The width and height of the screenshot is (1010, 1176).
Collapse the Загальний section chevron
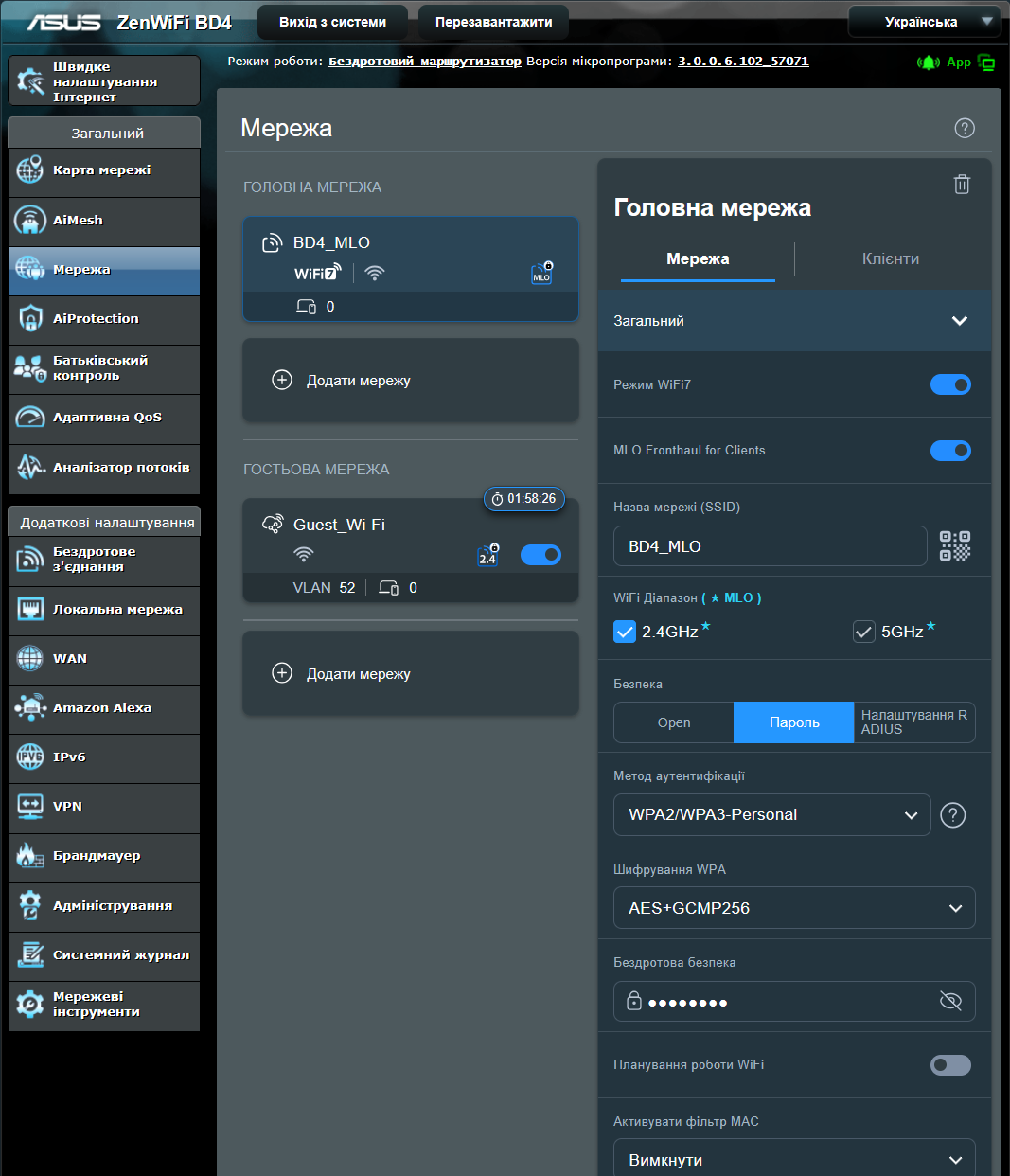coord(959,321)
